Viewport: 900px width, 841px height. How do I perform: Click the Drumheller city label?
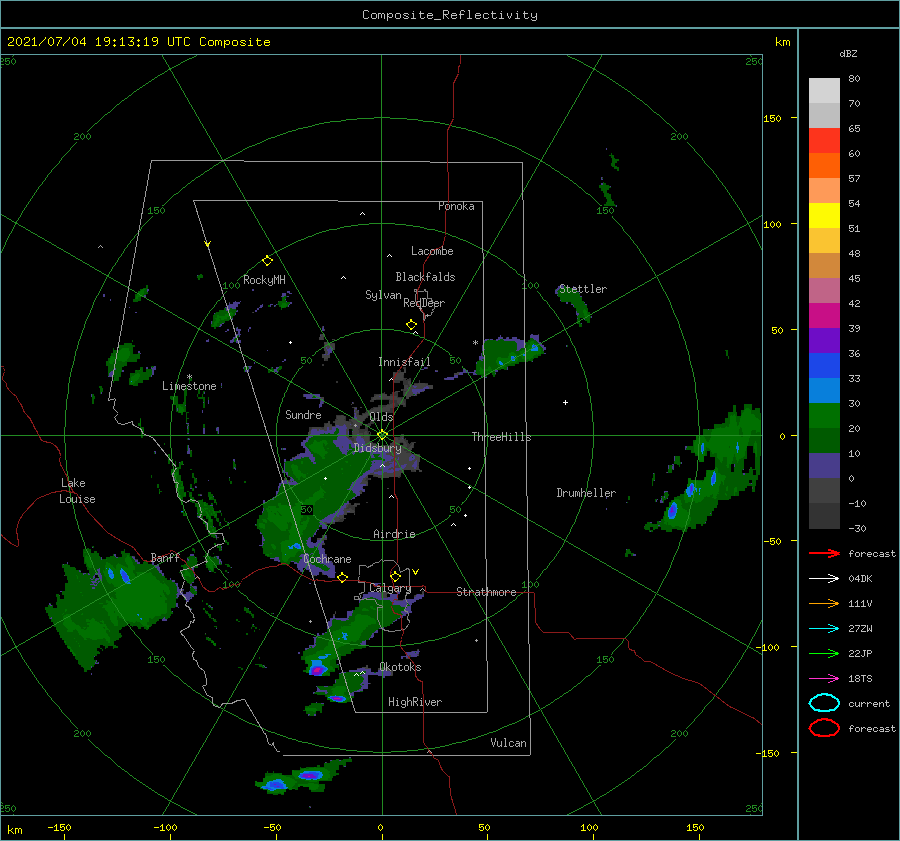click(x=586, y=493)
